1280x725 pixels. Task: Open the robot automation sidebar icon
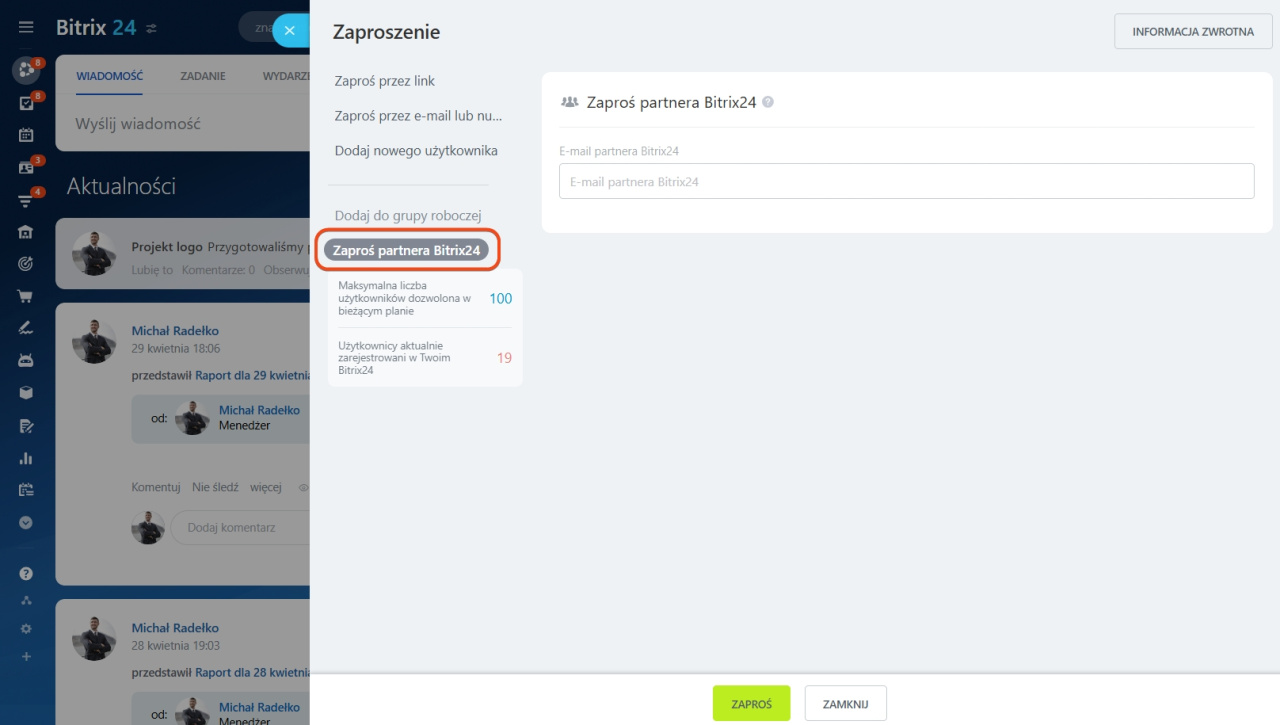tap(26, 360)
